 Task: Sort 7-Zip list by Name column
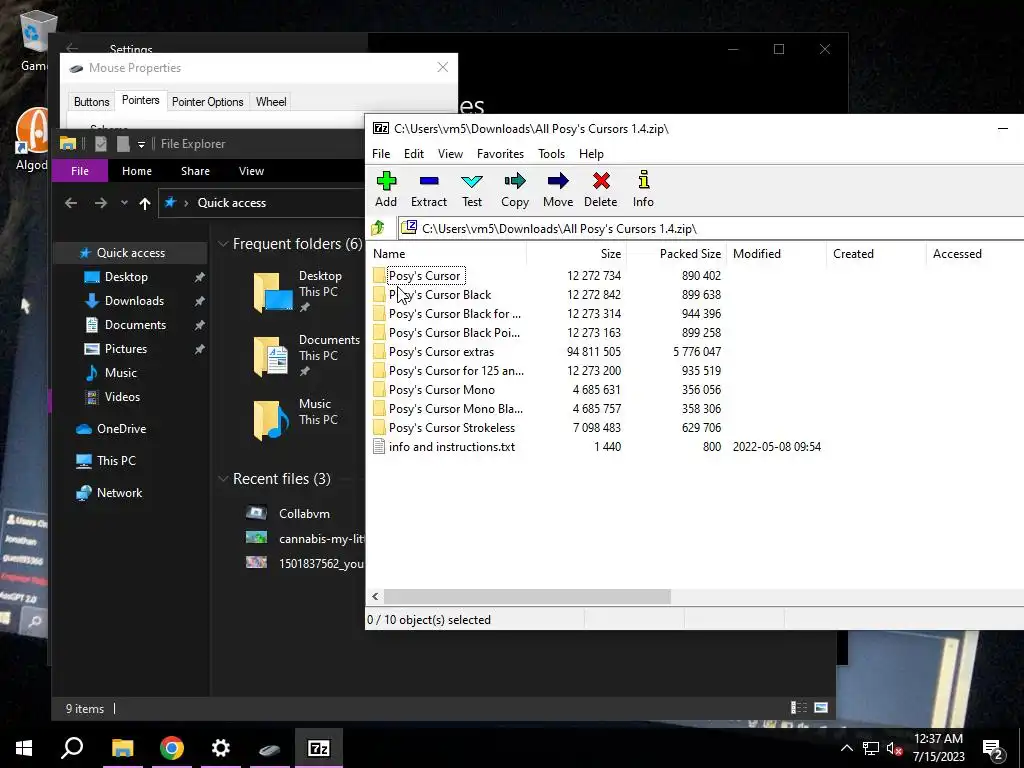tap(447, 254)
